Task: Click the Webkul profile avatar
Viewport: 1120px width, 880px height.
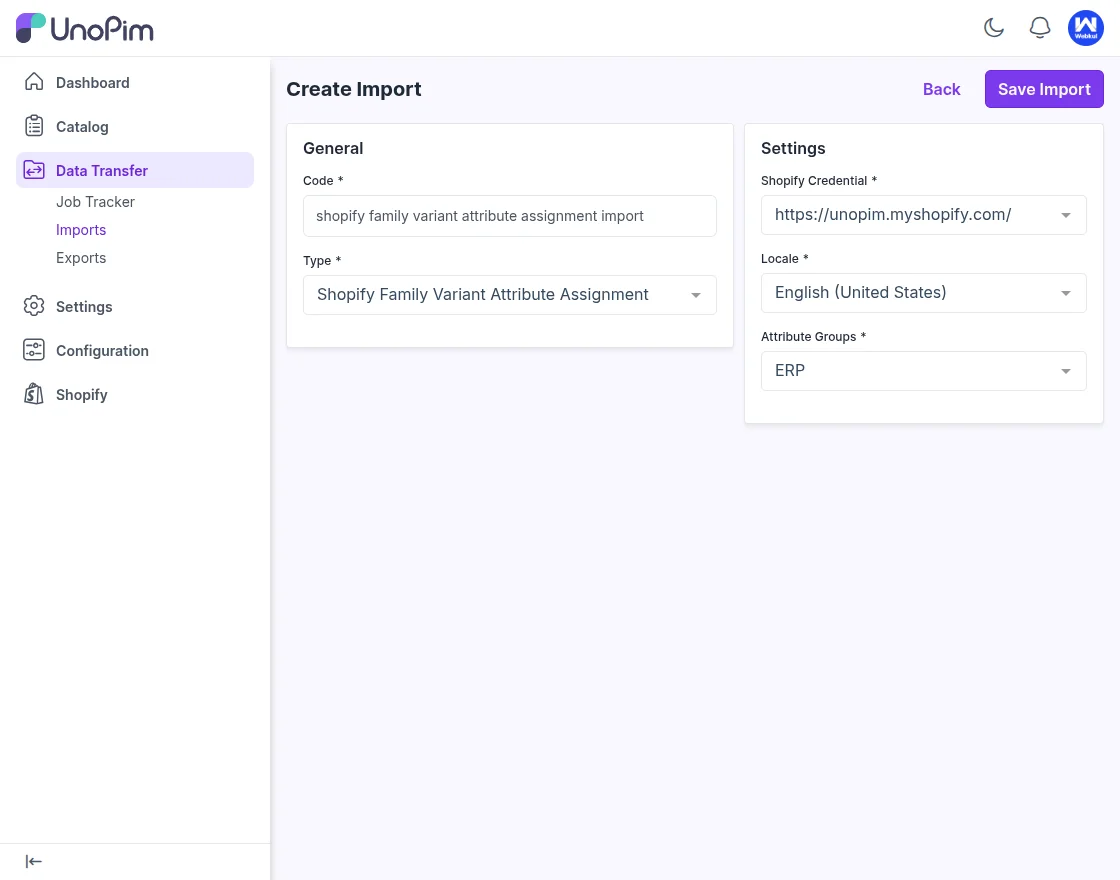Action: click(x=1086, y=28)
